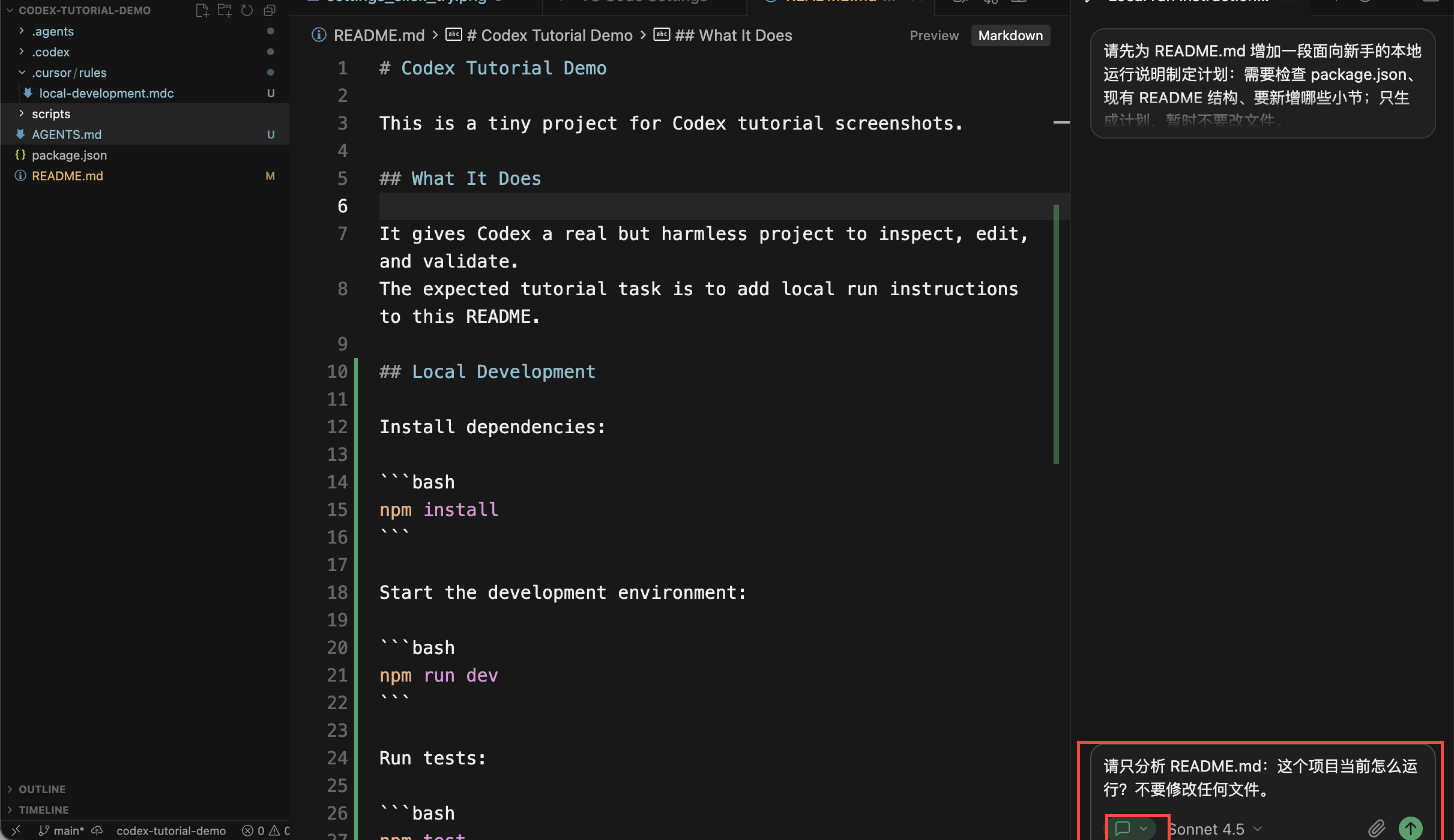Click package.json braces icon in tree
The width and height of the screenshot is (1454, 840).
(20, 155)
